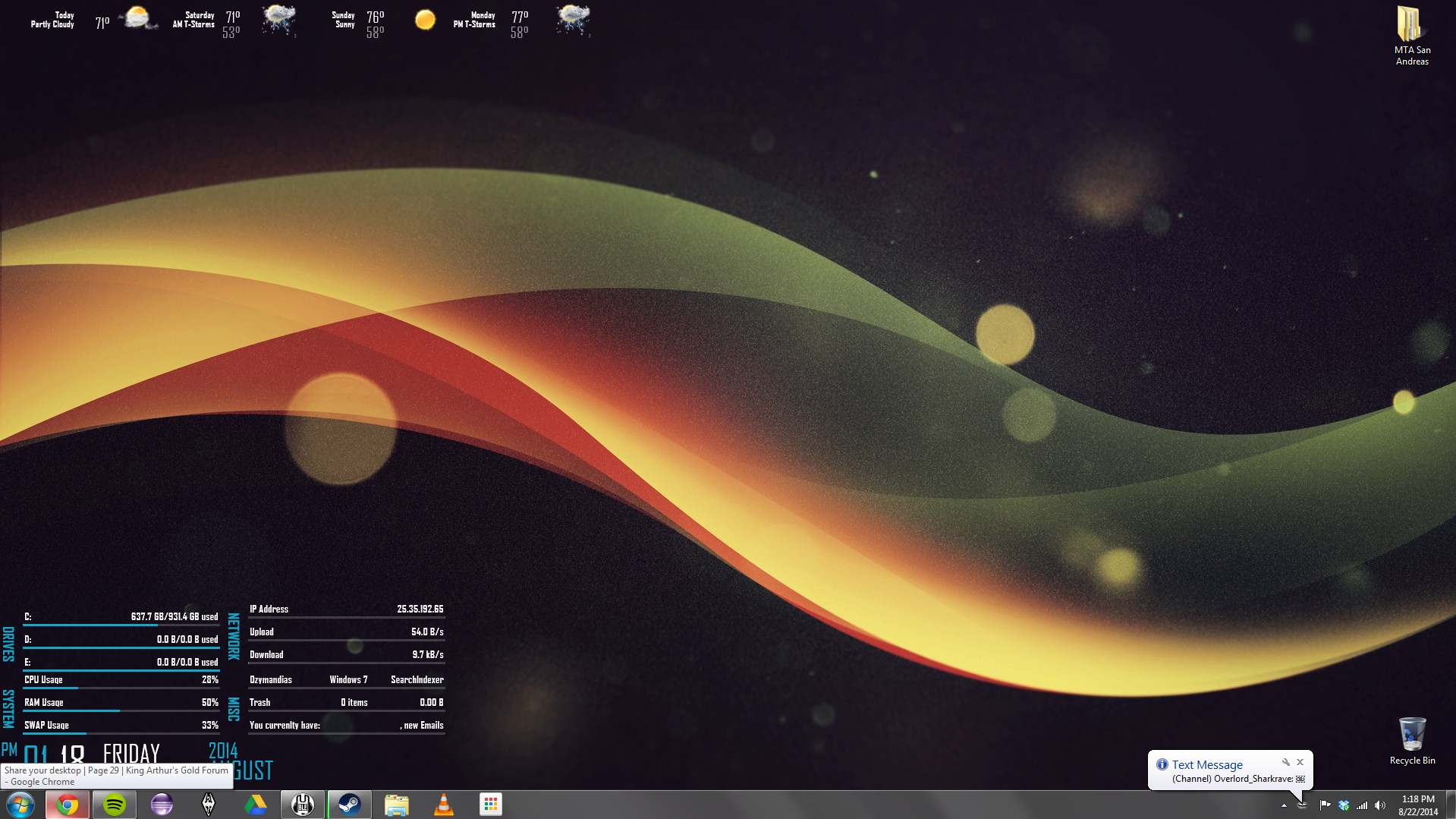This screenshot has height=819, width=1456.
Task: Open notification settings via wrench icon
Action: 1286,762
